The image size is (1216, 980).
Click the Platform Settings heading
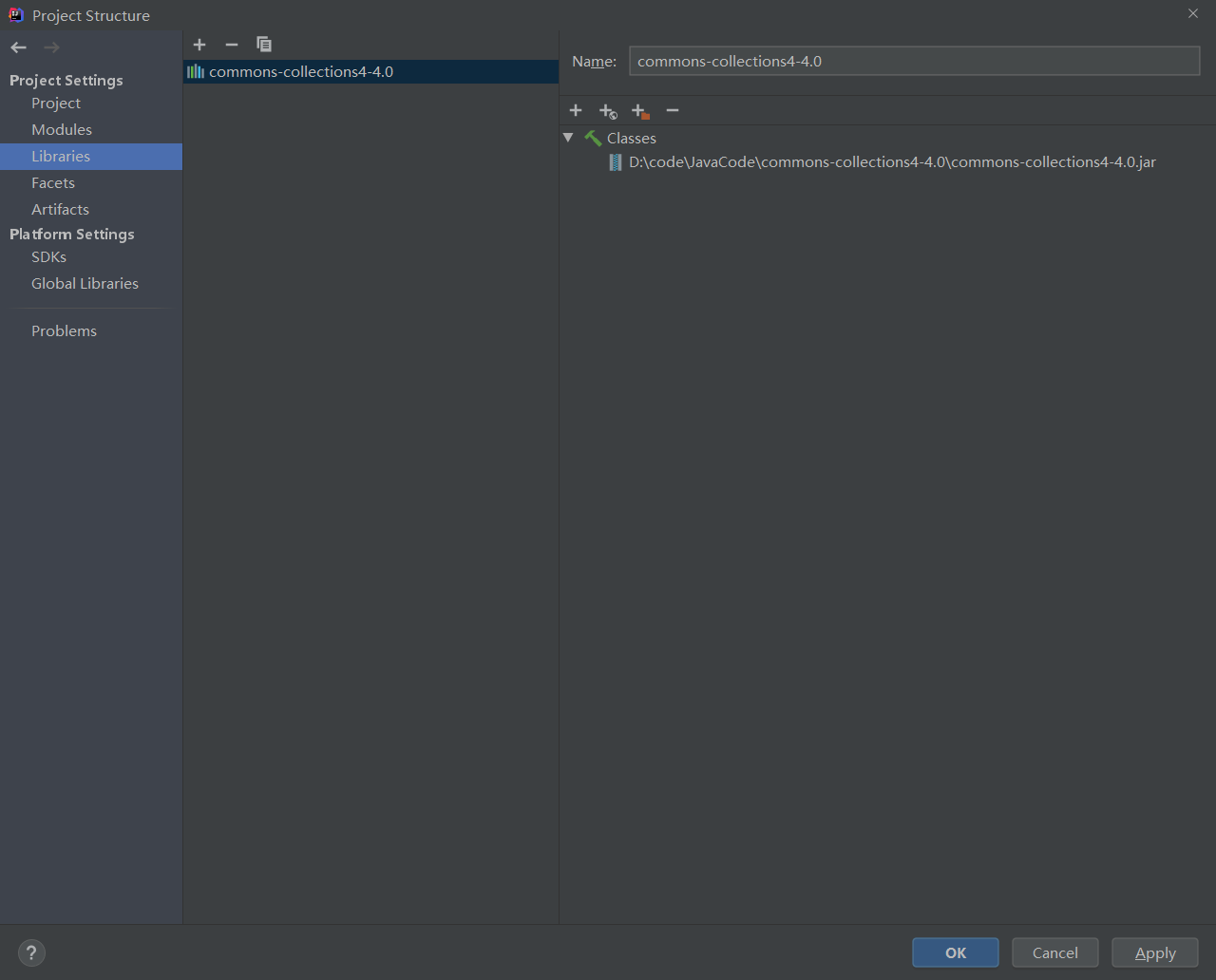(72, 234)
